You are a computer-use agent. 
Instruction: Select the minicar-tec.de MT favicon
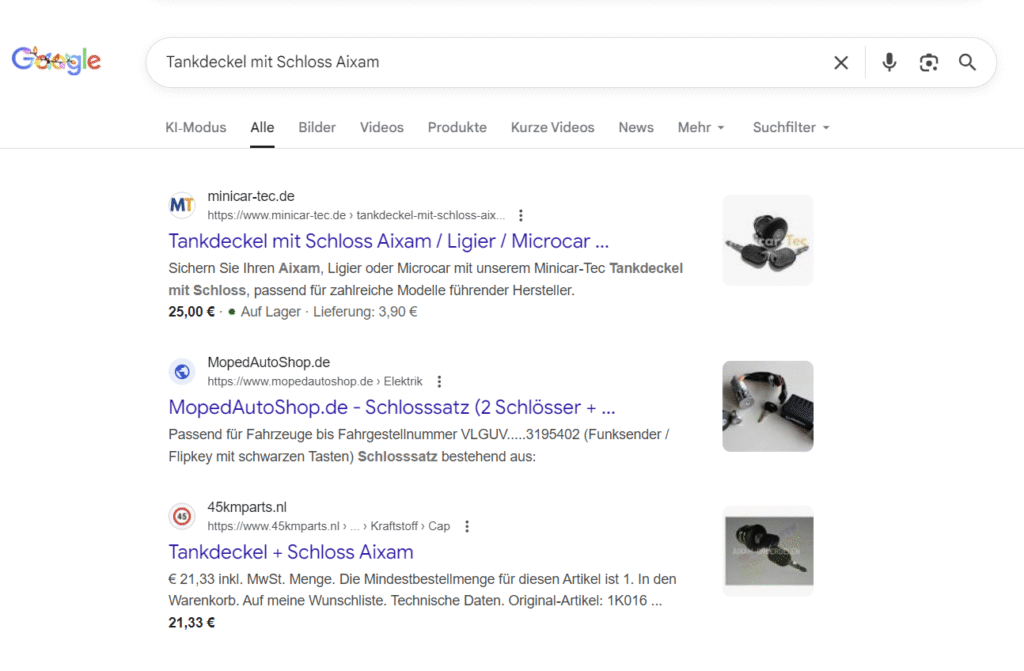(181, 205)
